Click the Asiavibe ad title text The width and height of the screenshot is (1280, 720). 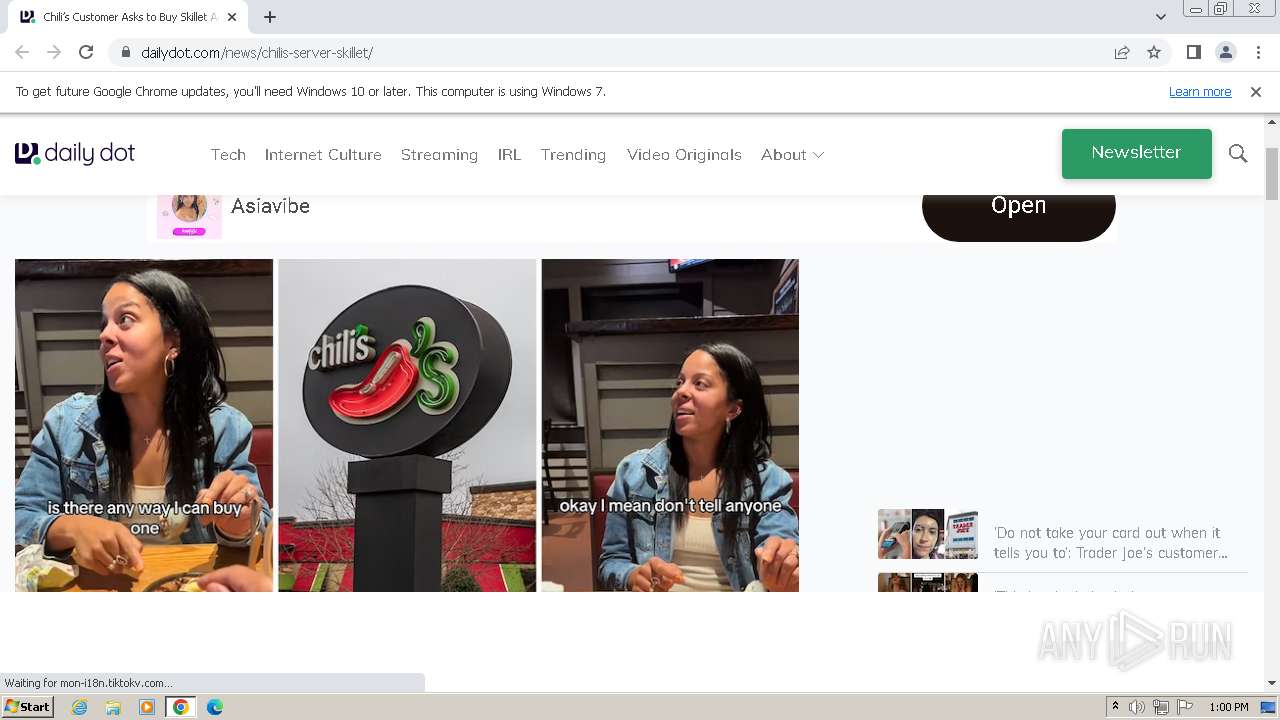click(x=270, y=206)
